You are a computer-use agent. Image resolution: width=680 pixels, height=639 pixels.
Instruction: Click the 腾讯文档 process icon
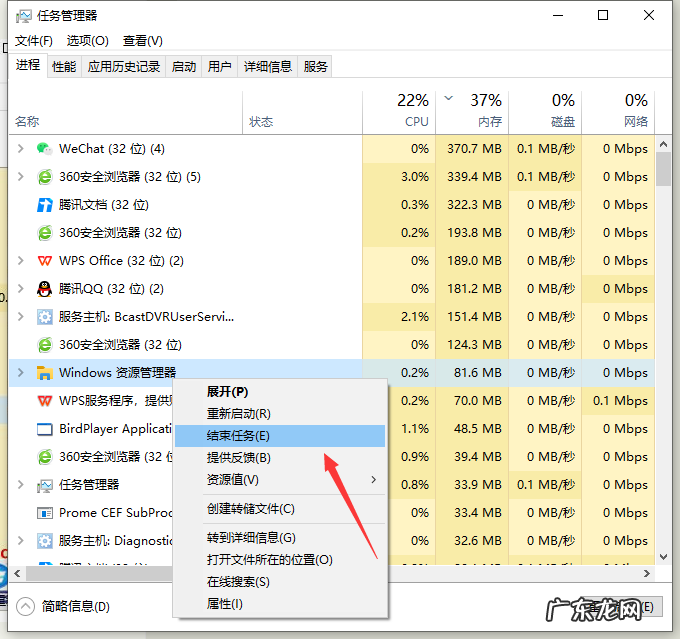tap(44, 205)
